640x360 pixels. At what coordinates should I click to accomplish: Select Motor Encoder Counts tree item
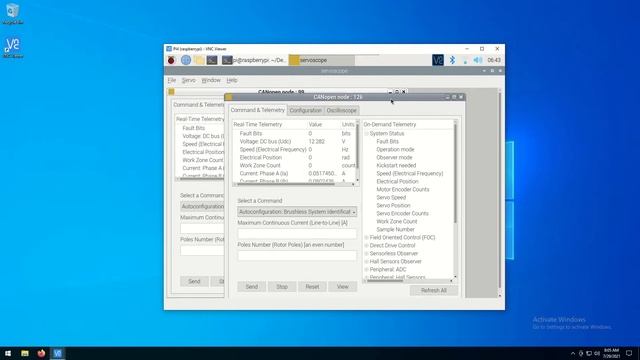coord(402,189)
